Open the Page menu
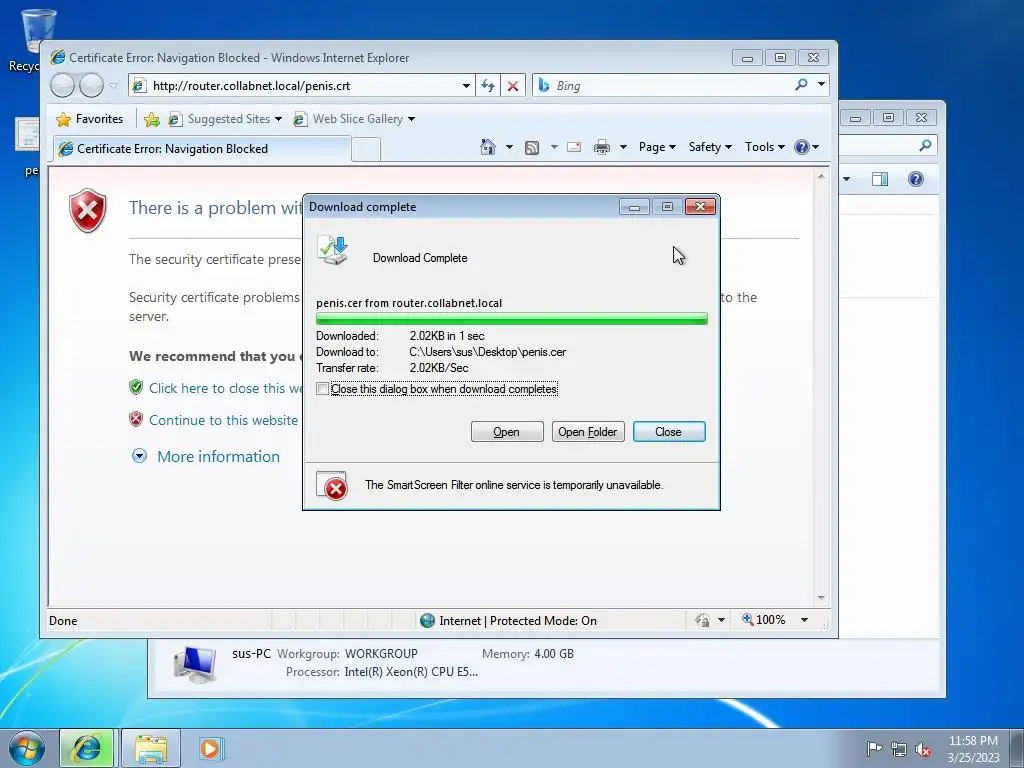The height and width of the screenshot is (768, 1024). 657,147
